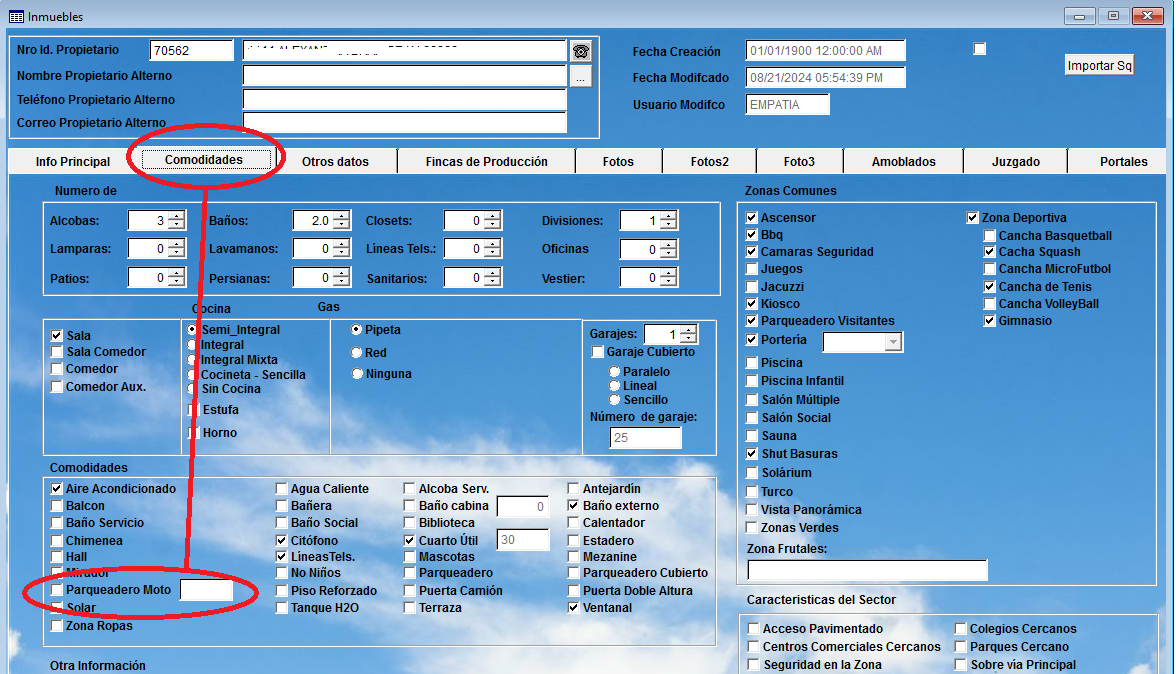Check the Horno checkbox
This screenshot has width=1176, height=674.
pyautogui.click(x=193, y=433)
